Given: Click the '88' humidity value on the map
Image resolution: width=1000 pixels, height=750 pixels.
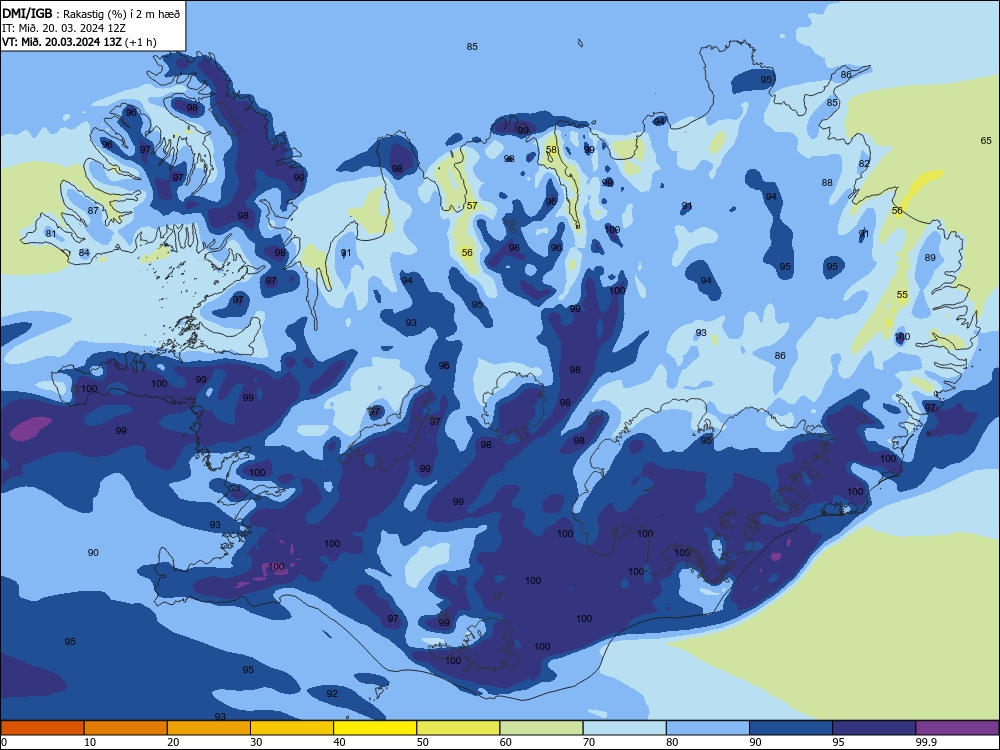Looking at the screenshot, I should [x=827, y=182].
